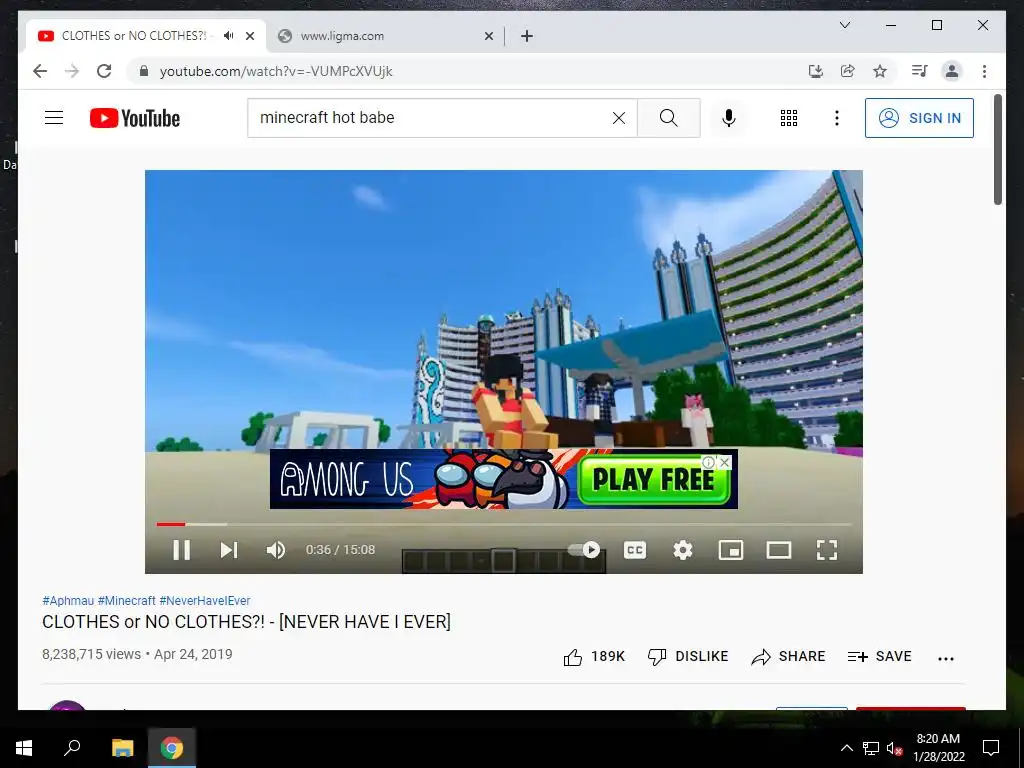Share the video via SHARE
Screen dimensions: 1024x768
pyautogui.click(x=788, y=656)
